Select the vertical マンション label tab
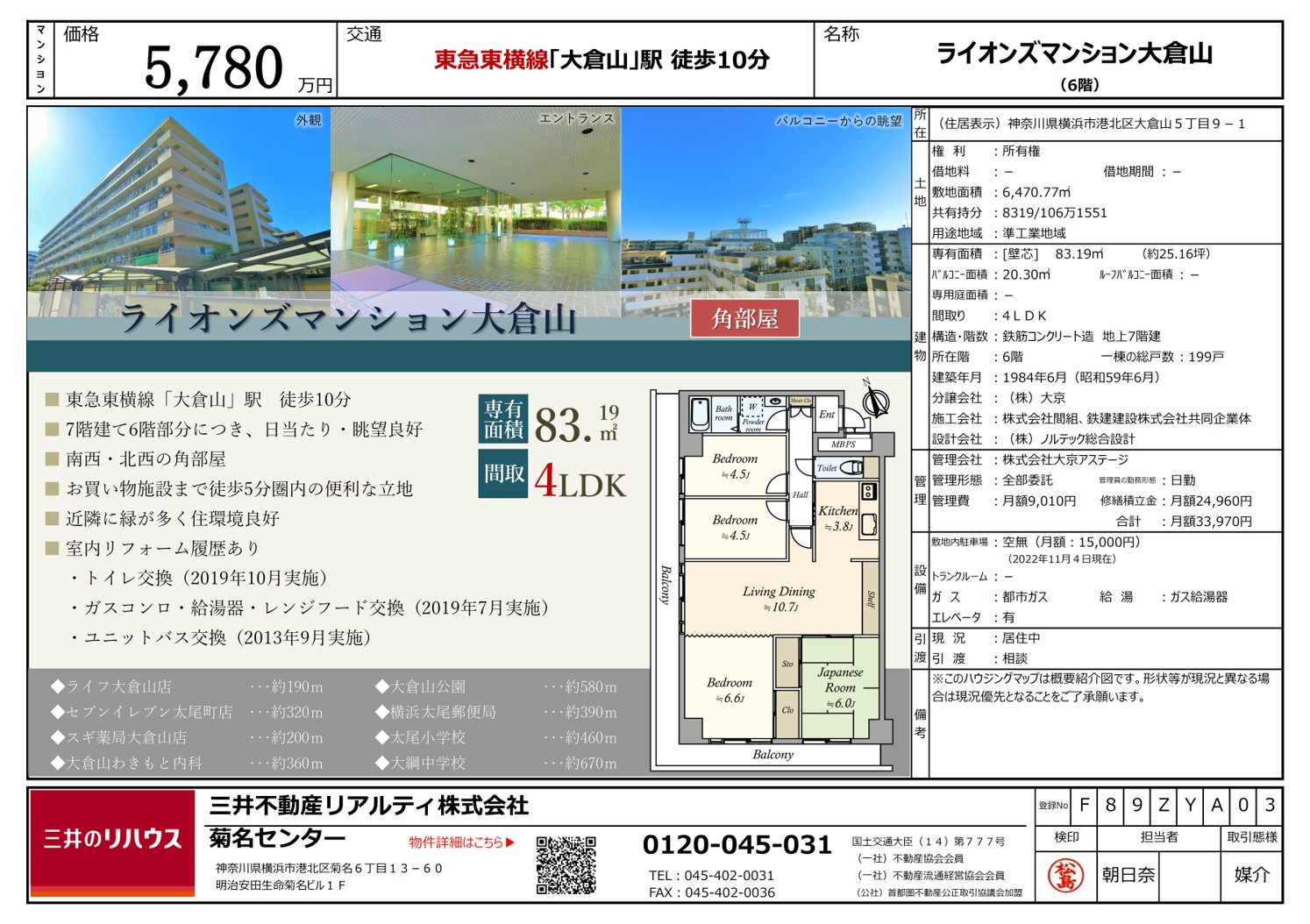This screenshot has height=924, width=1310. (x=40, y=60)
